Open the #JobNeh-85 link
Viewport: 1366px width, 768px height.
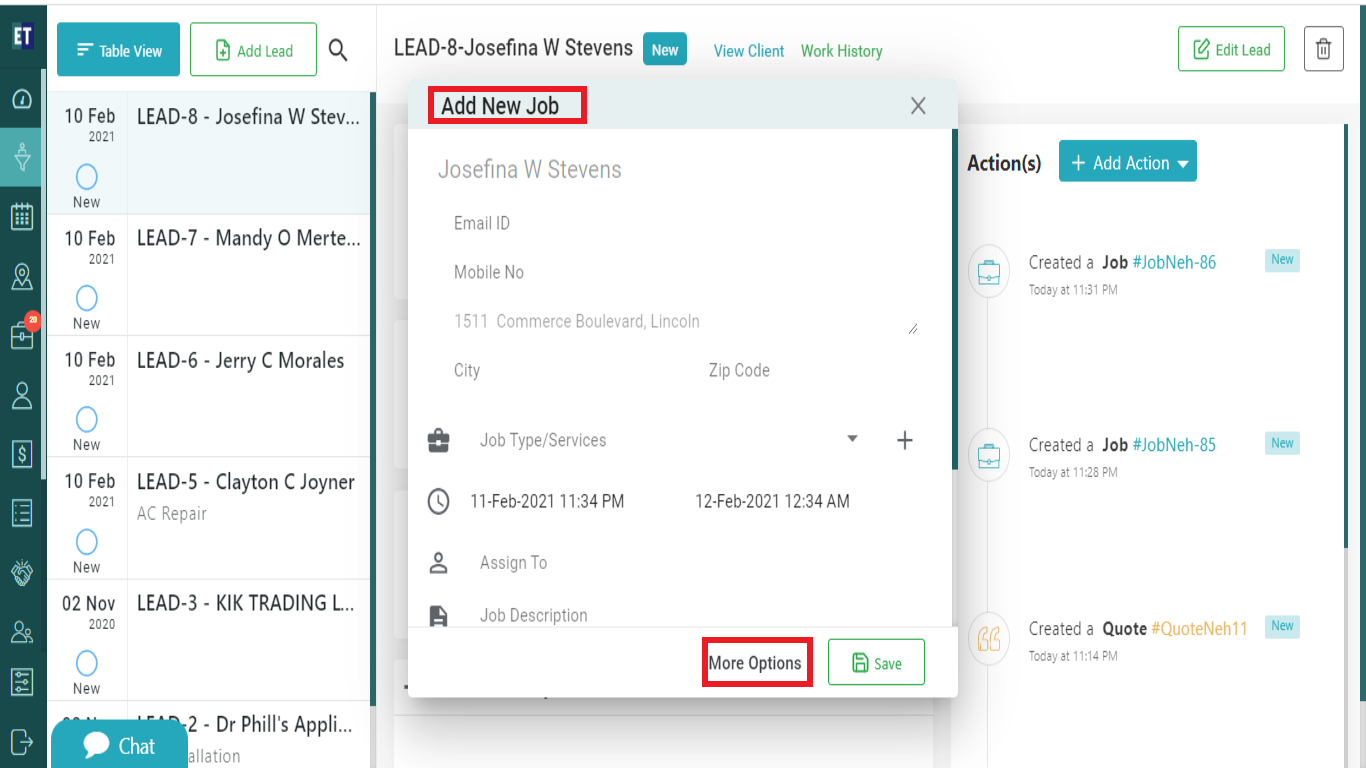tap(1174, 445)
